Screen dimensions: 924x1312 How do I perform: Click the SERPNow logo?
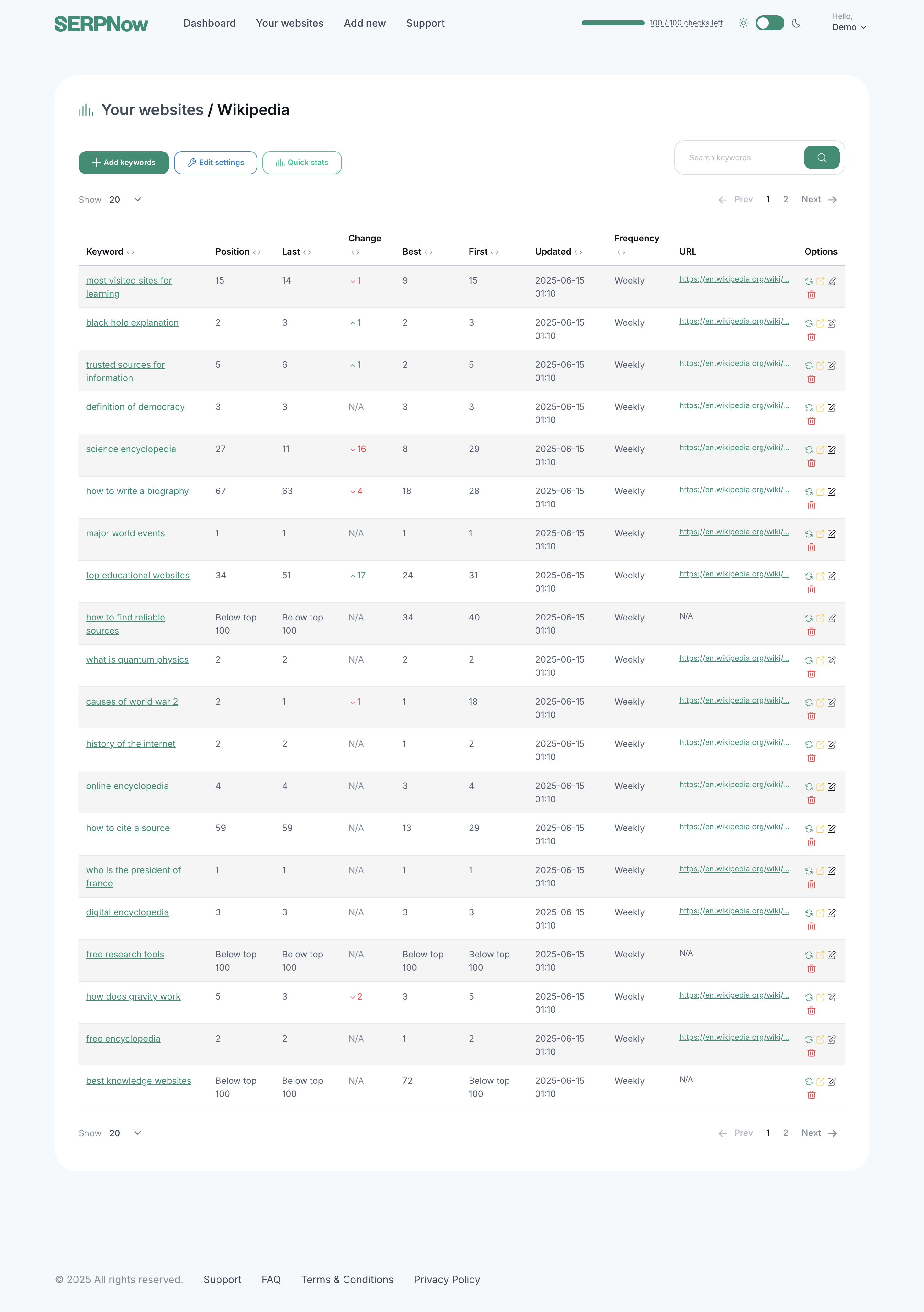point(101,24)
